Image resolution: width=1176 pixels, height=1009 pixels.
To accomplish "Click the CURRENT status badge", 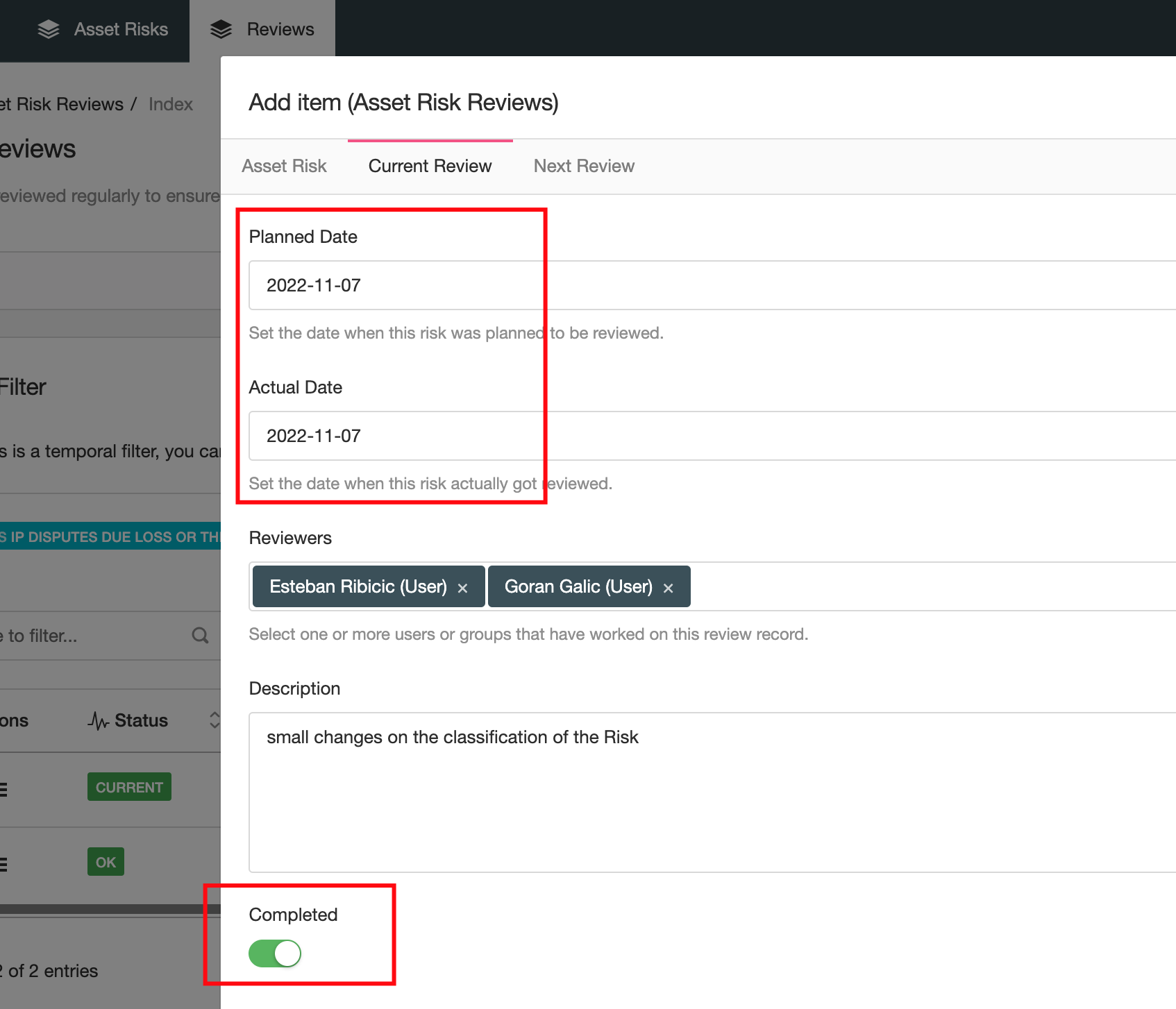I will [129, 787].
